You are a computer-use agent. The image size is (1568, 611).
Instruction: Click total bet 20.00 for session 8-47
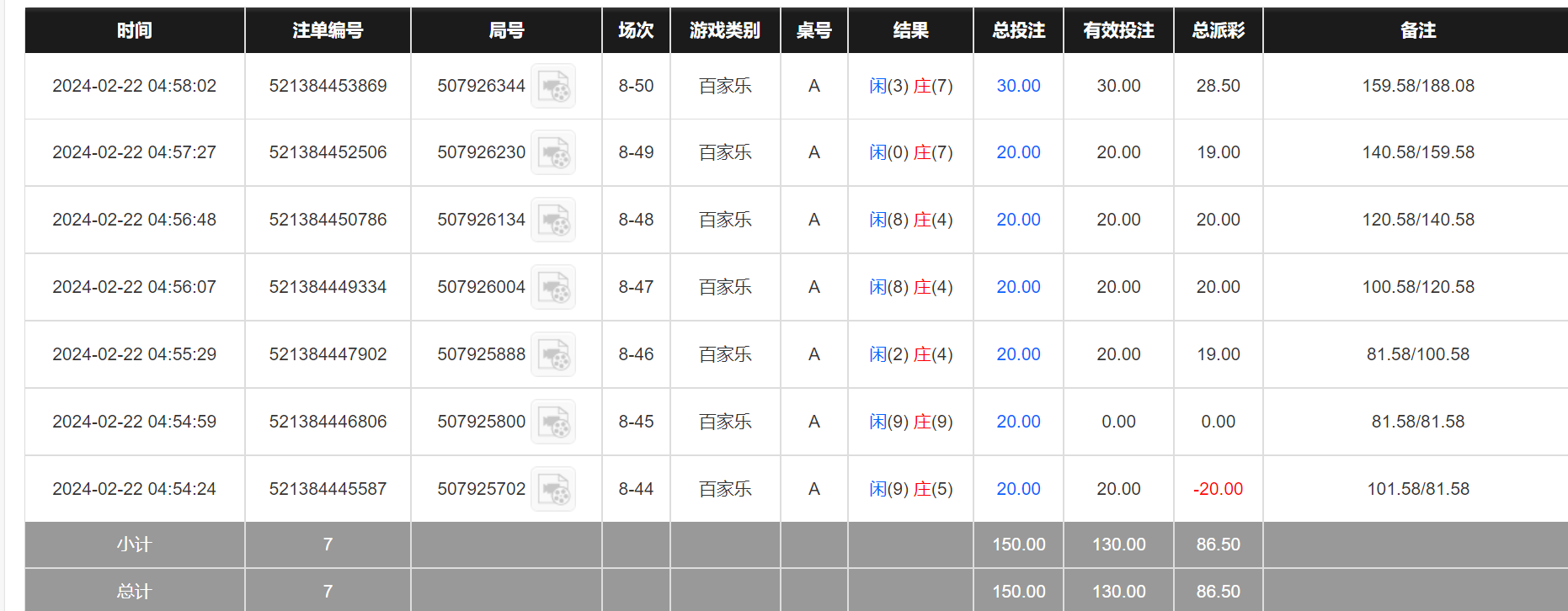[1018, 287]
